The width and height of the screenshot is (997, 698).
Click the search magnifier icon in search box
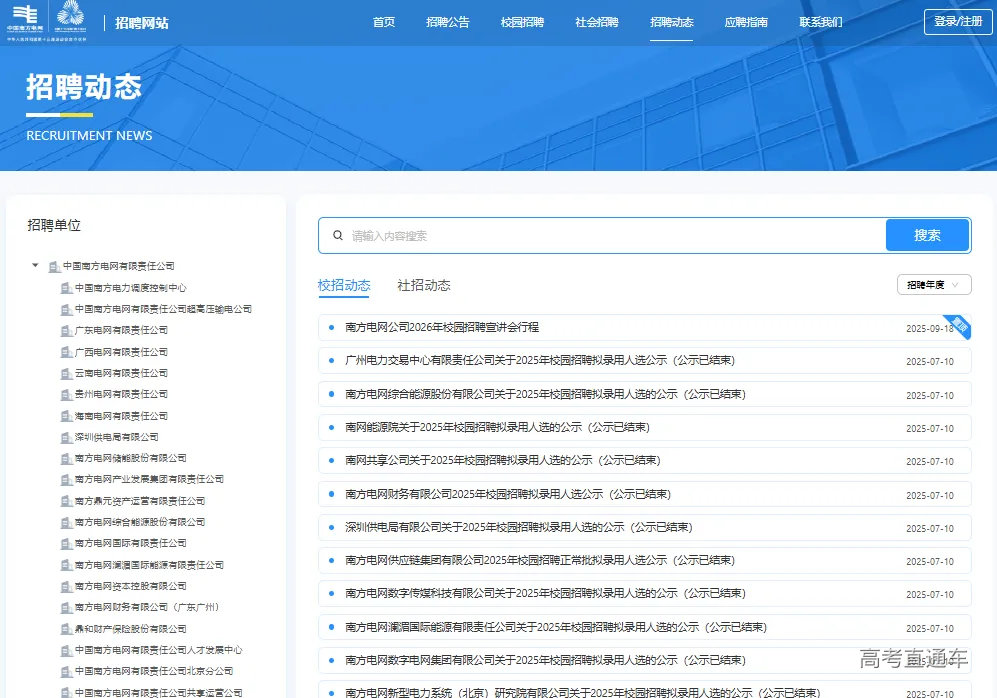point(336,236)
